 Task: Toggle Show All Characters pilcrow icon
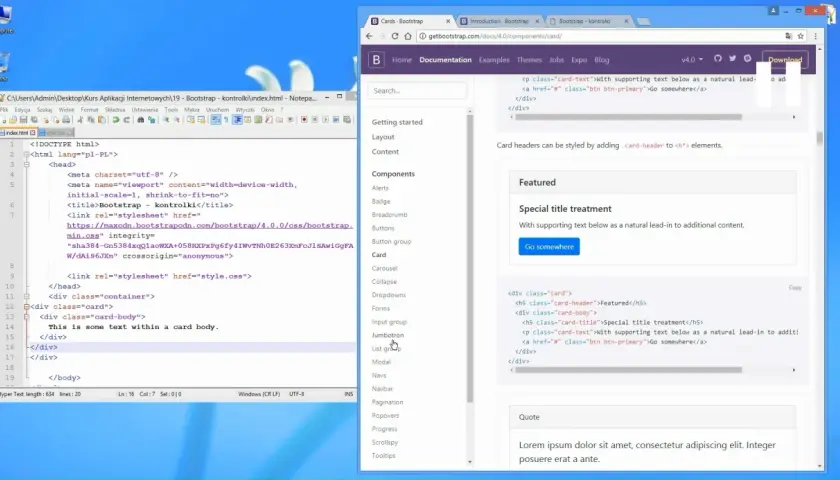(226, 120)
